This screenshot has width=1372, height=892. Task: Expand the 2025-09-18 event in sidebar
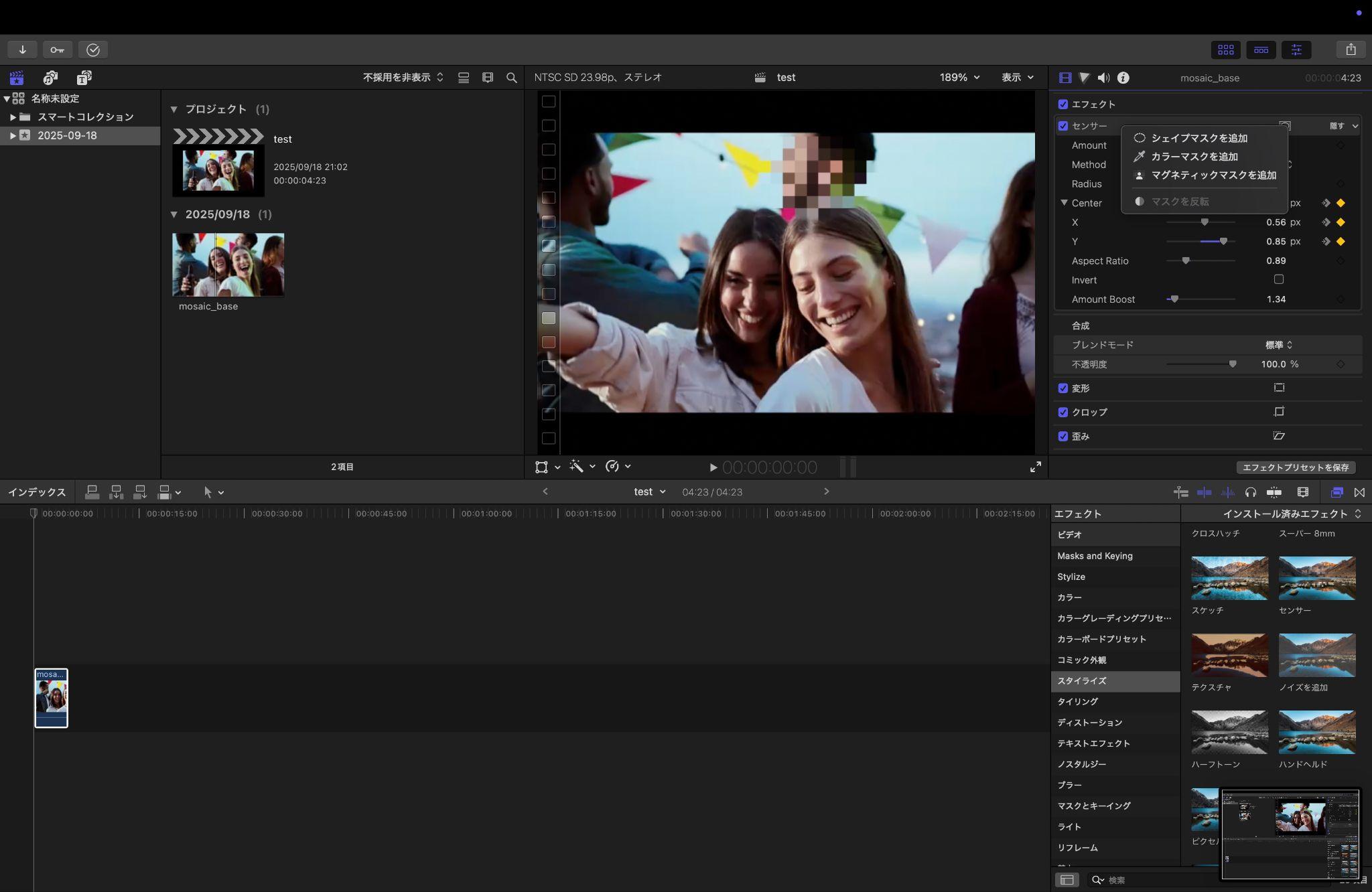[12, 135]
